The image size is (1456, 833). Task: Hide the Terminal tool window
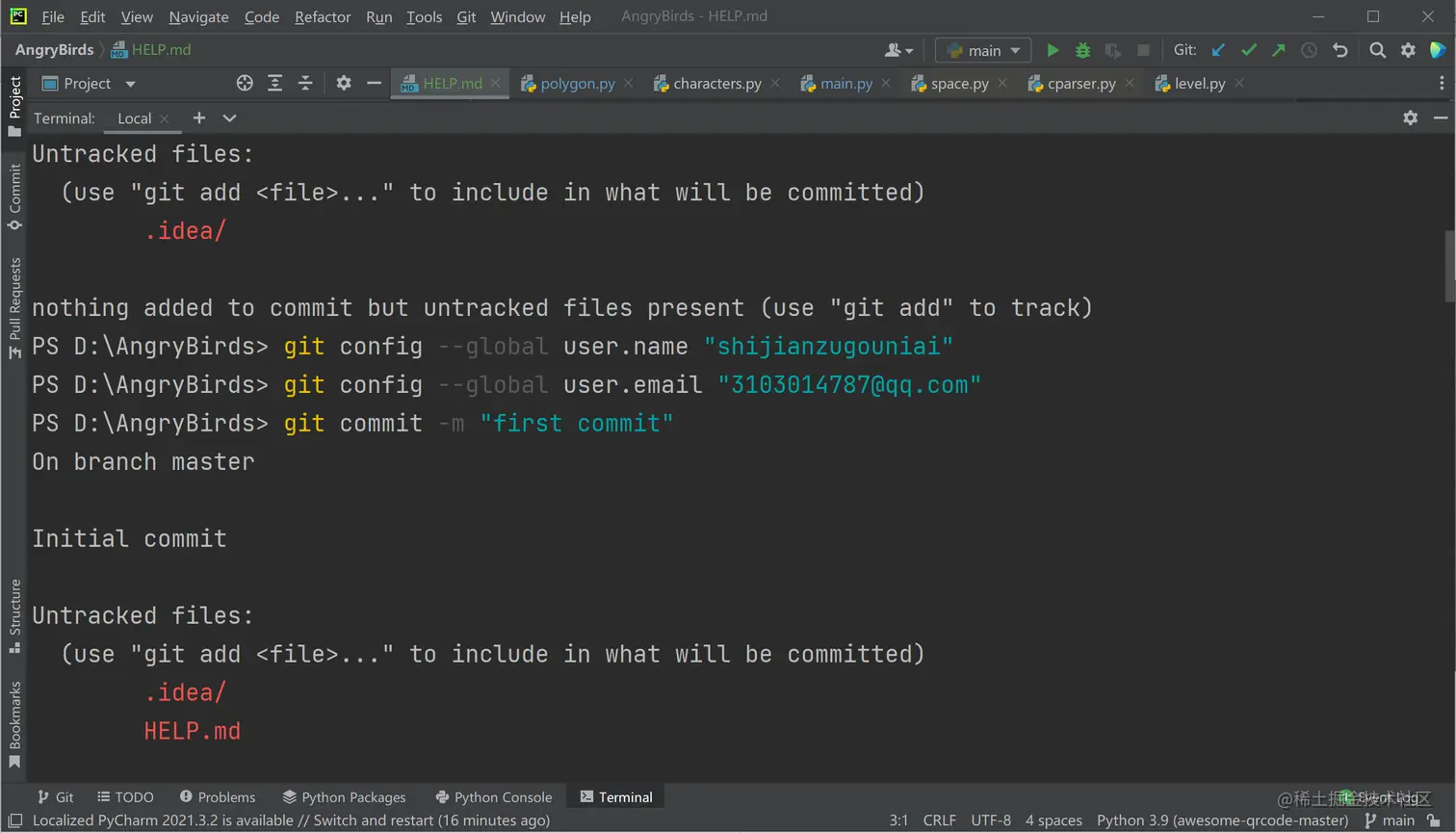(x=1441, y=117)
